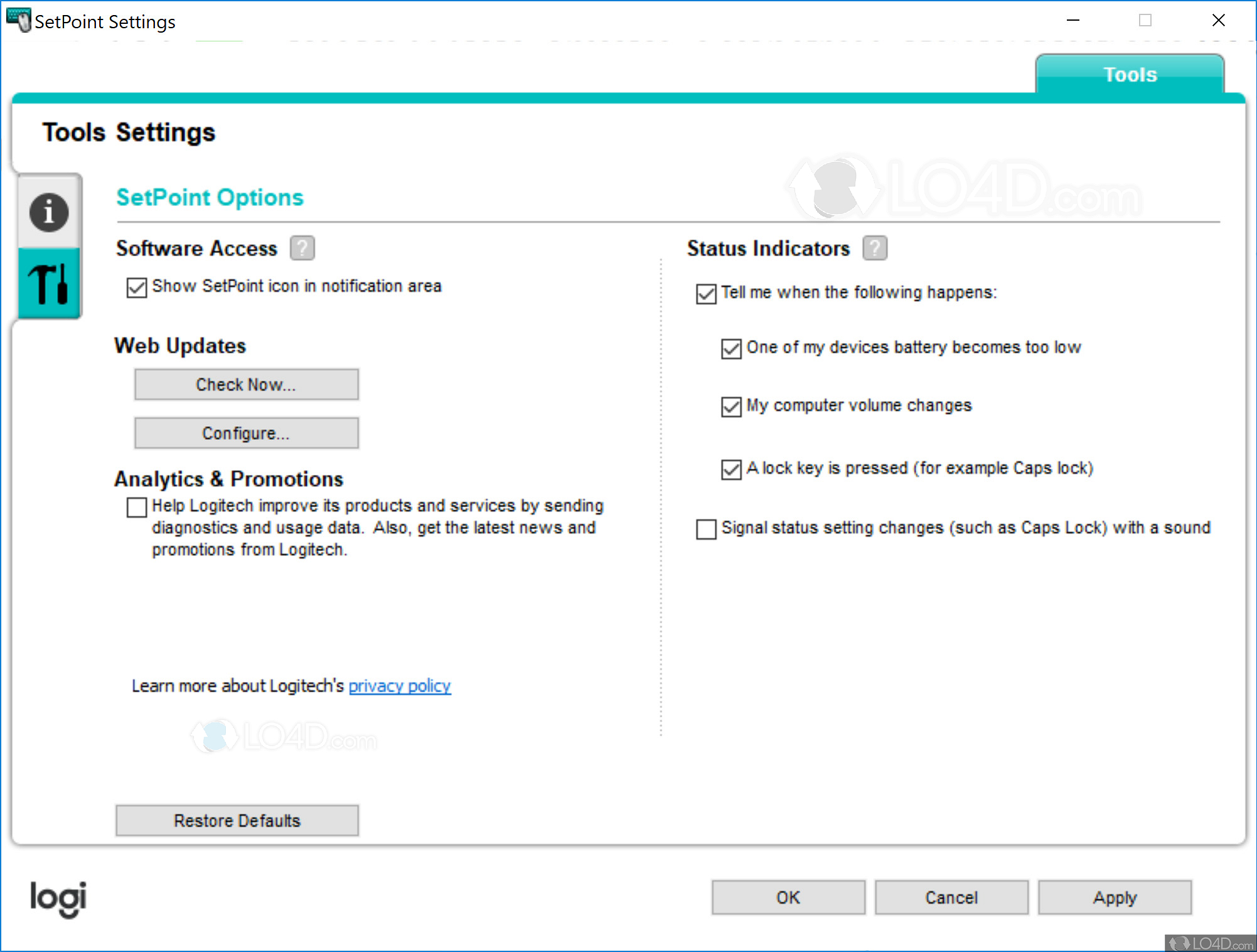The image size is (1257, 952).
Task: Uncheck Tell me when the following happens
Action: click(707, 294)
